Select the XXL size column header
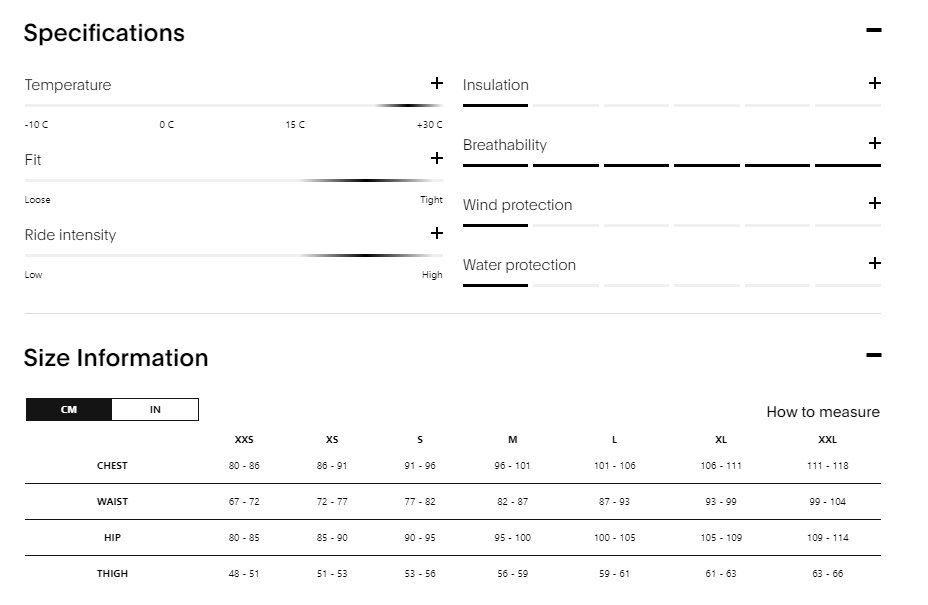The image size is (928, 605). click(x=827, y=440)
